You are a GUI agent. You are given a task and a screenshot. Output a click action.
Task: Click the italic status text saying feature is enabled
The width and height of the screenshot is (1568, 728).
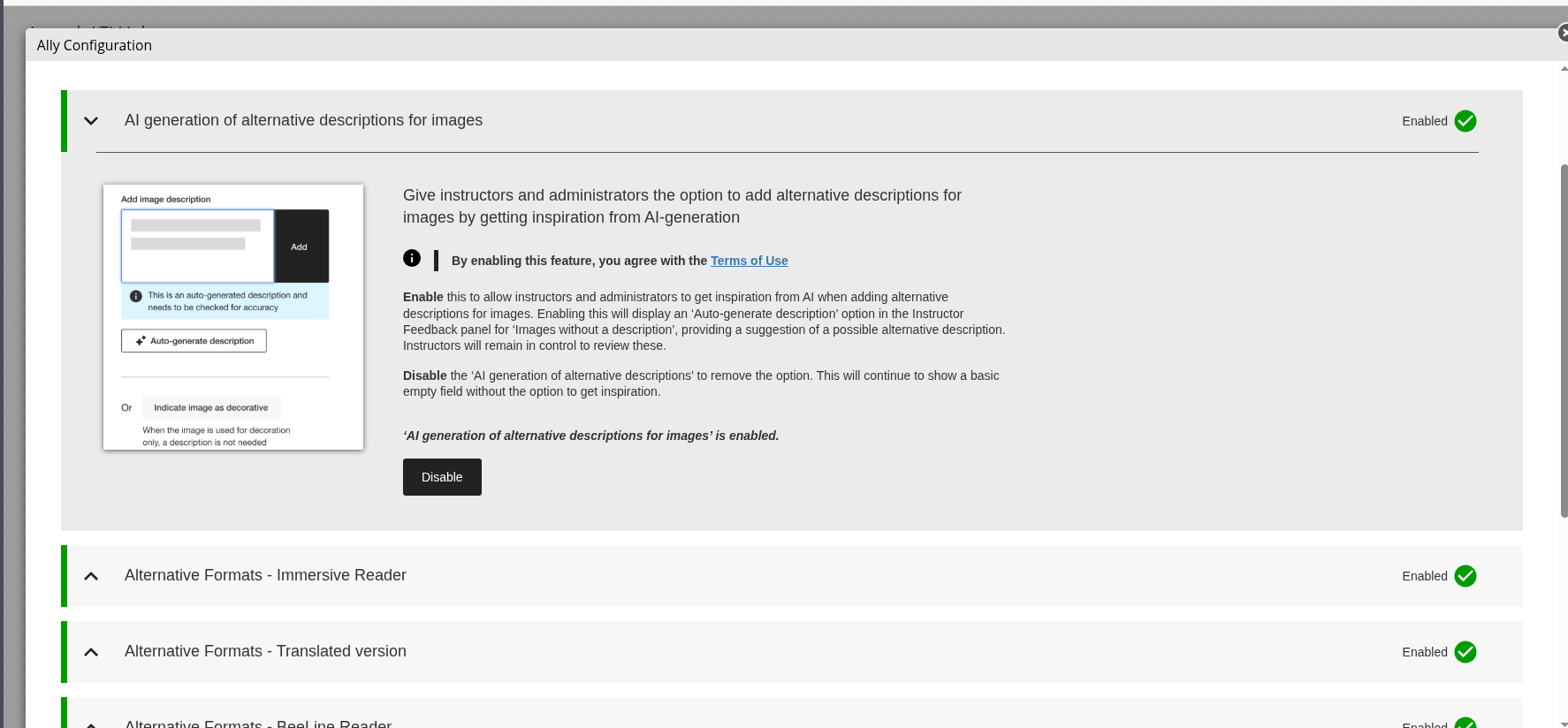pos(591,436)
